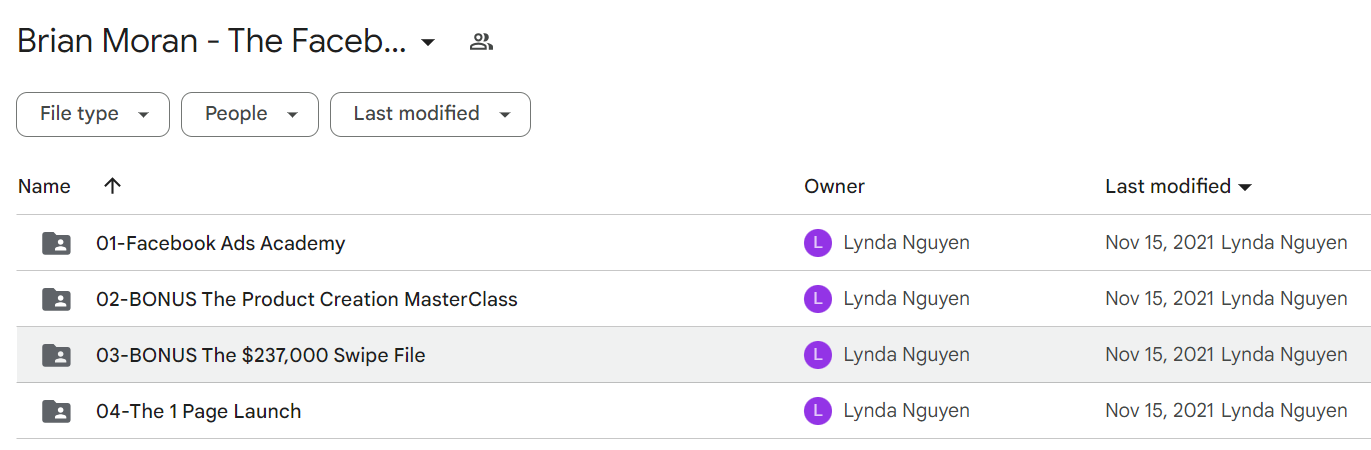
Task: Sort files by the Name column header
Action: 44,186
